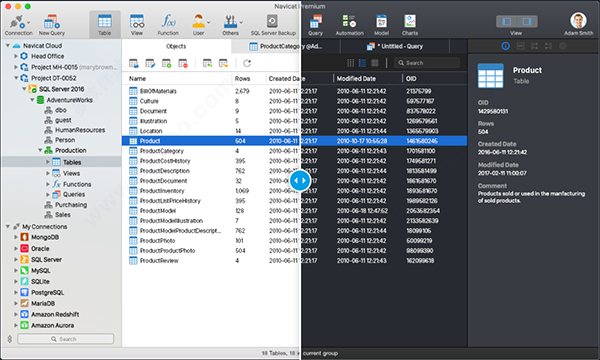Image resolution: width=600 pixels, height=360 pixels.
Task: Click the Design Table pencil icon
Action: [150, 63]
